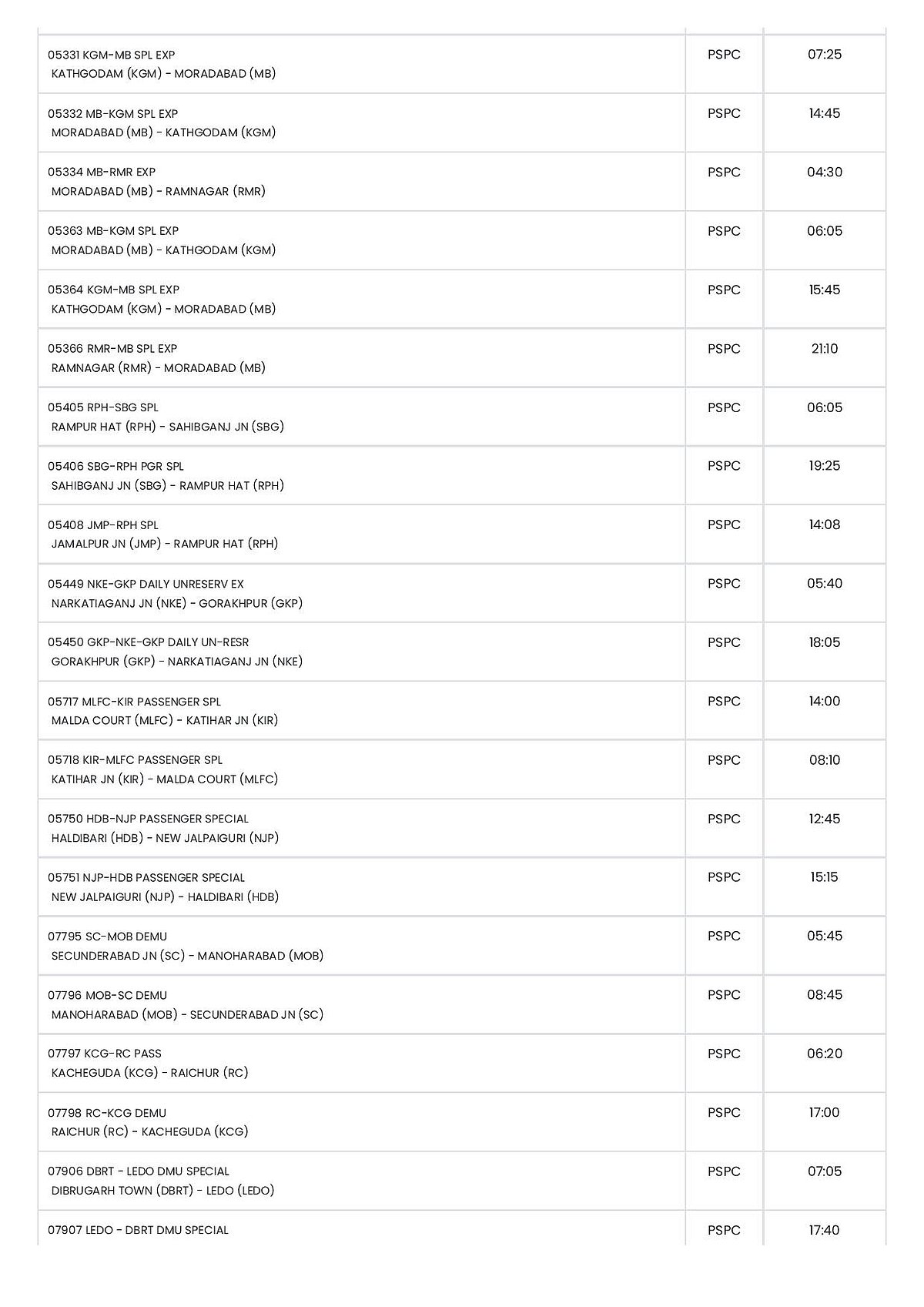
Task: Click the 18:05 time for train 05450
Action: tap(824, 642)
